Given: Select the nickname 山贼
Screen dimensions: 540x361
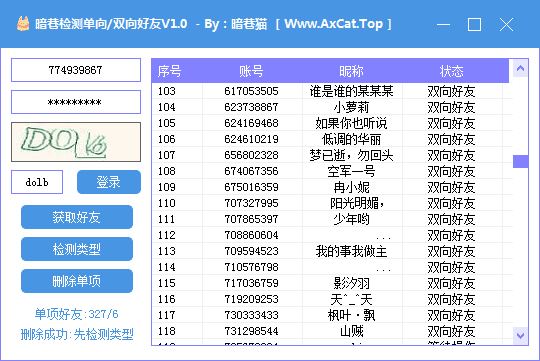Looking at the screenshot, I should 351,331.
